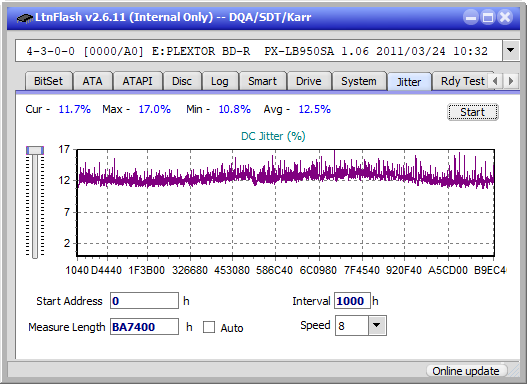
Task: Open the ATAPI tab
Action: [x=137, y=81]
